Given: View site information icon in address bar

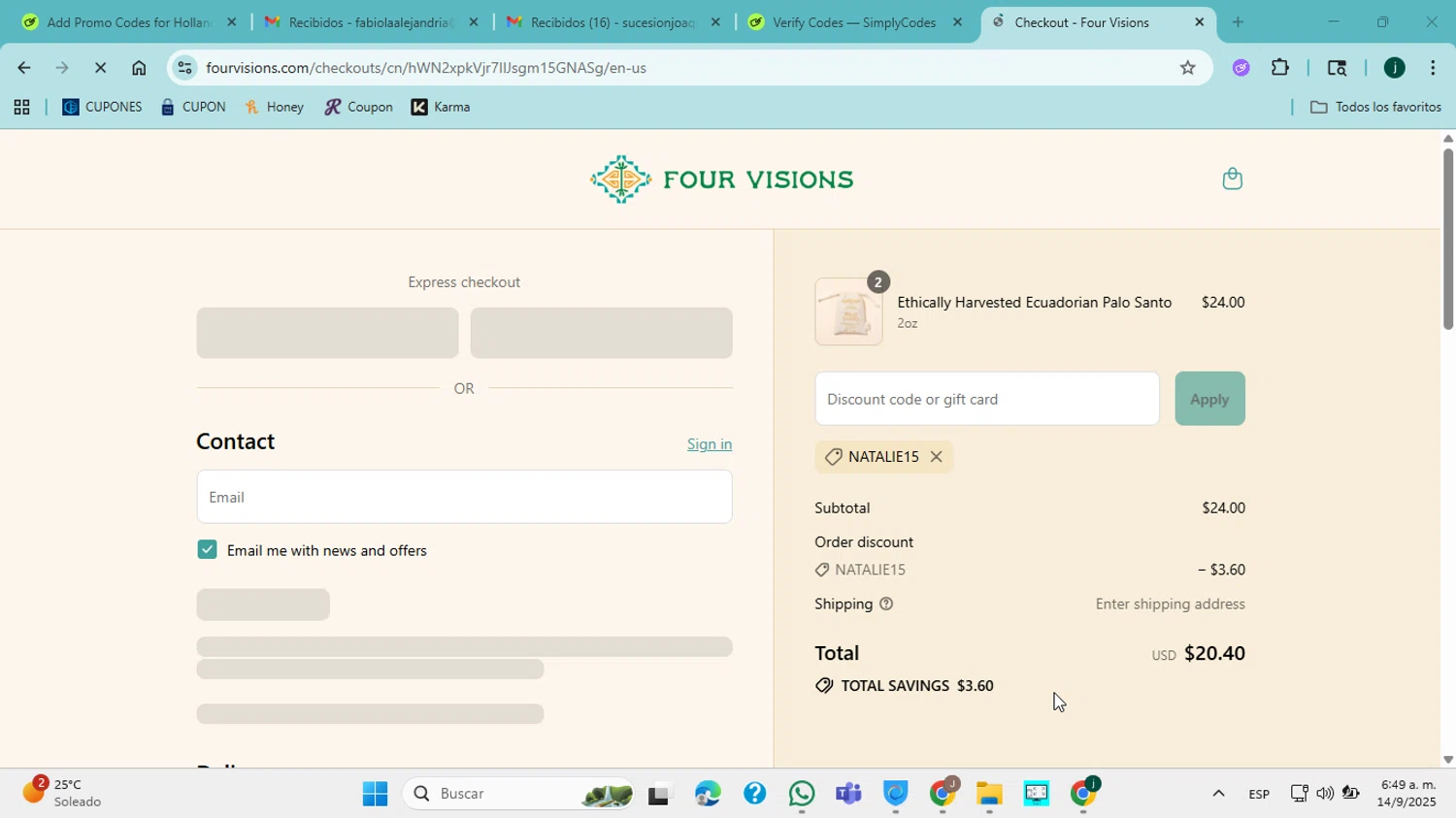Looking at the screenshot, I should point(185,68).
